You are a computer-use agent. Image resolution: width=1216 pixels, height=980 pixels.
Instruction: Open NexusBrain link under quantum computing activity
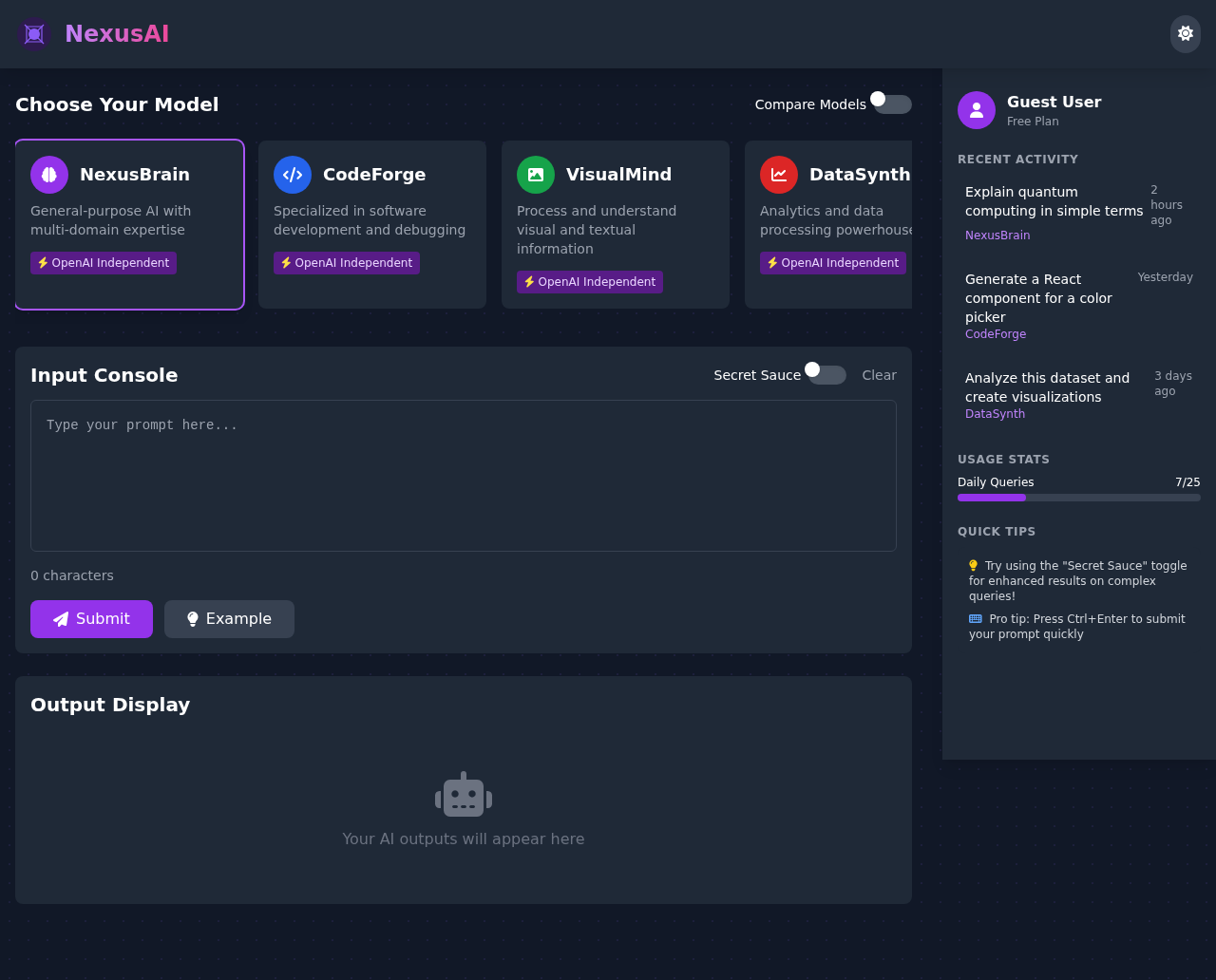[x=997, y=235]
